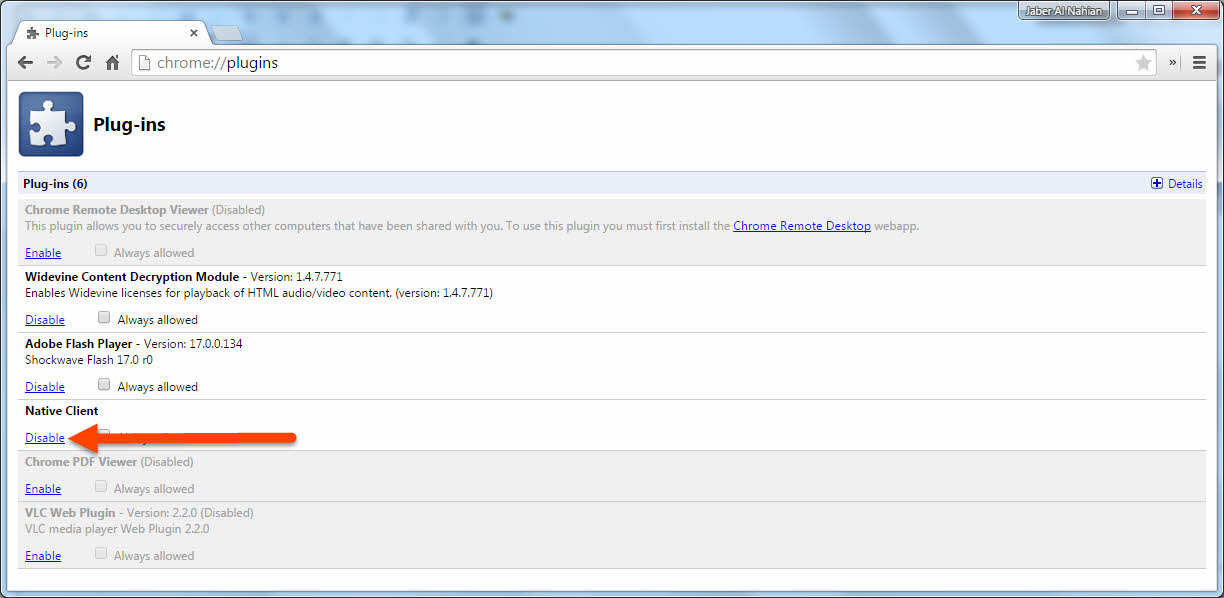Check Always allowed for Widevine Content Decryption Module
Viewport: 1224px width, 598px height.
[104, 316]
